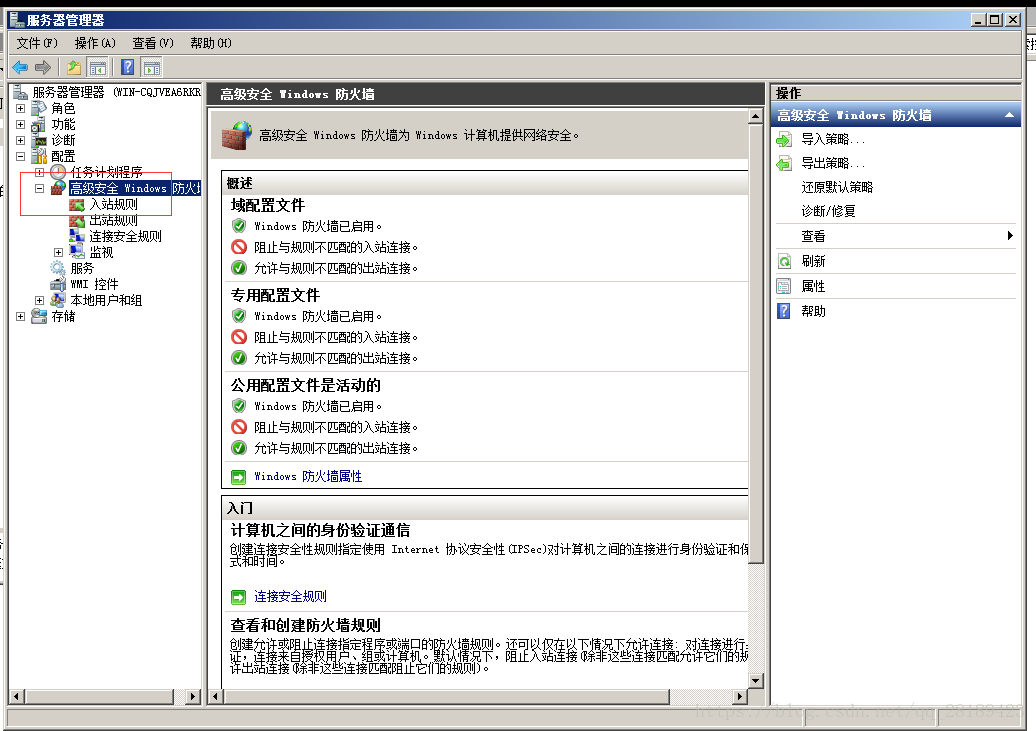This screenshot has width=1036, height=731.
Task: Select 服务器管理器 root node in tree
Action: 69,92
